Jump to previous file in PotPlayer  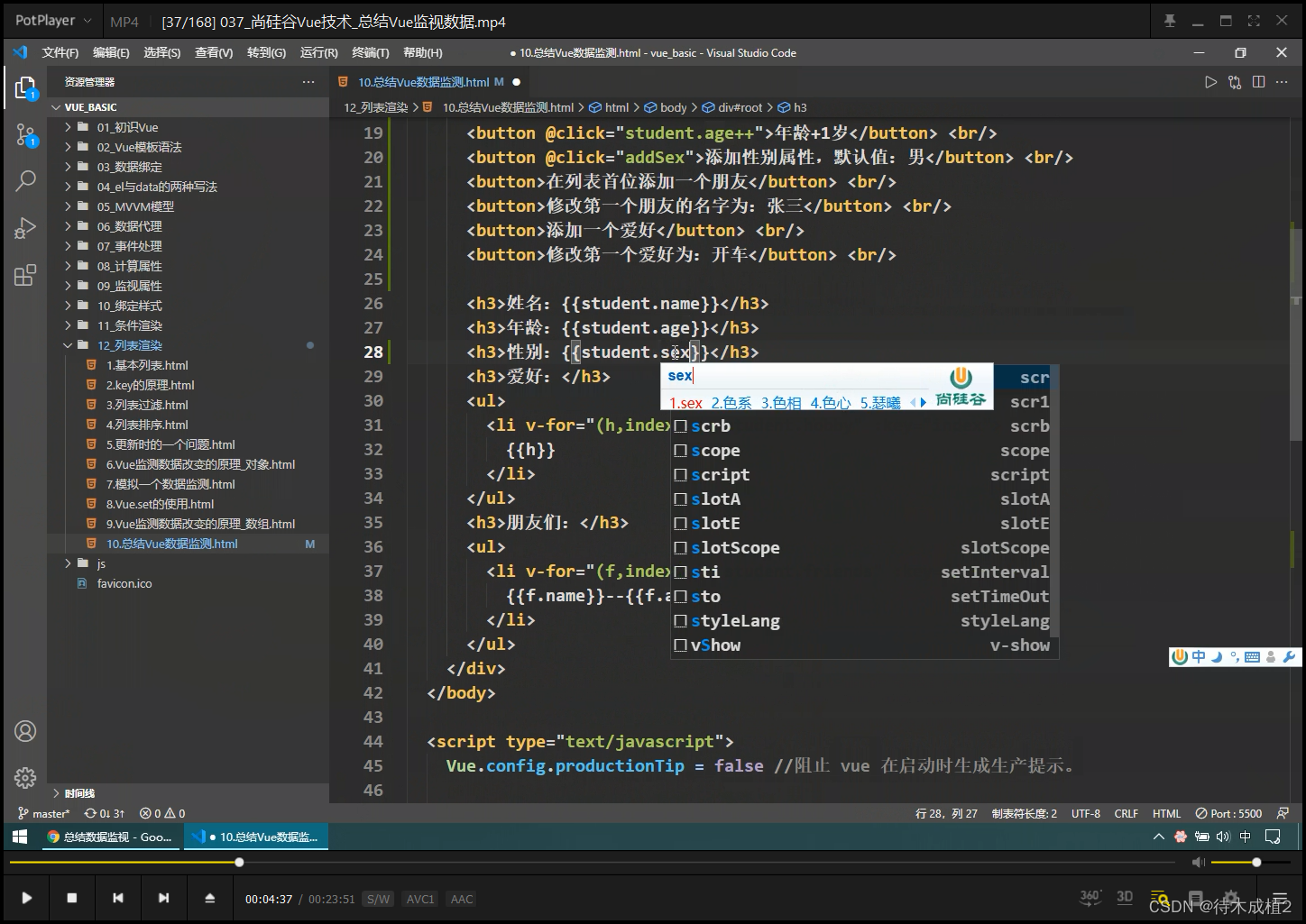point(118,898)
